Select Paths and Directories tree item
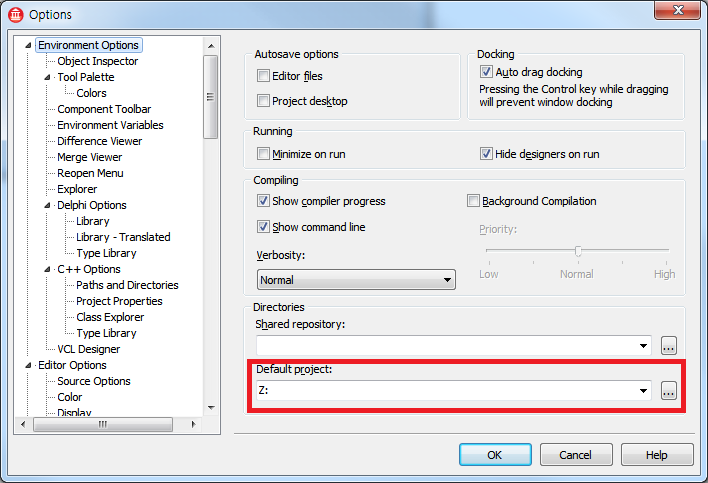This screenshot has height=483, width=708. (127, 285)
